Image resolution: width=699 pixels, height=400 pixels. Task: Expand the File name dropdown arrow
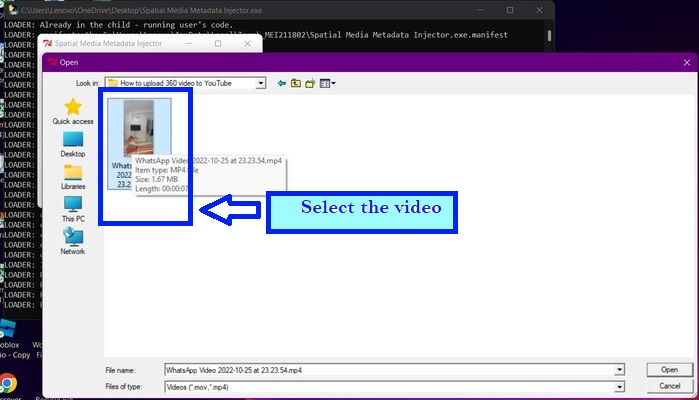pyautogui.click(x=620, y=370)
